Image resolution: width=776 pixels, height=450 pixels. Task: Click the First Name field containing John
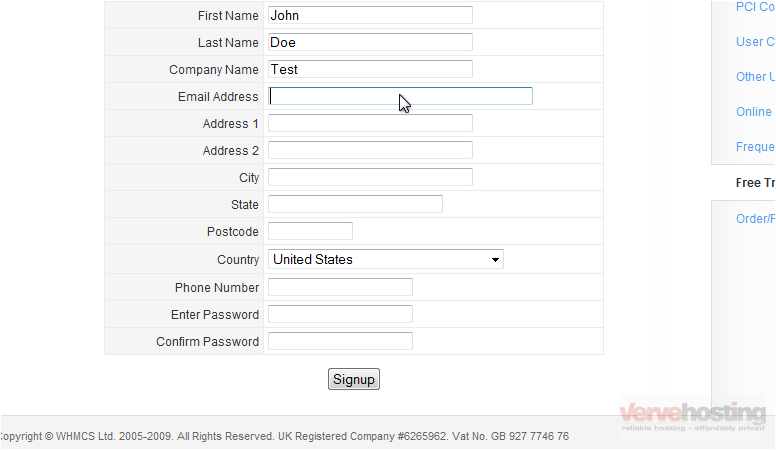370,15
